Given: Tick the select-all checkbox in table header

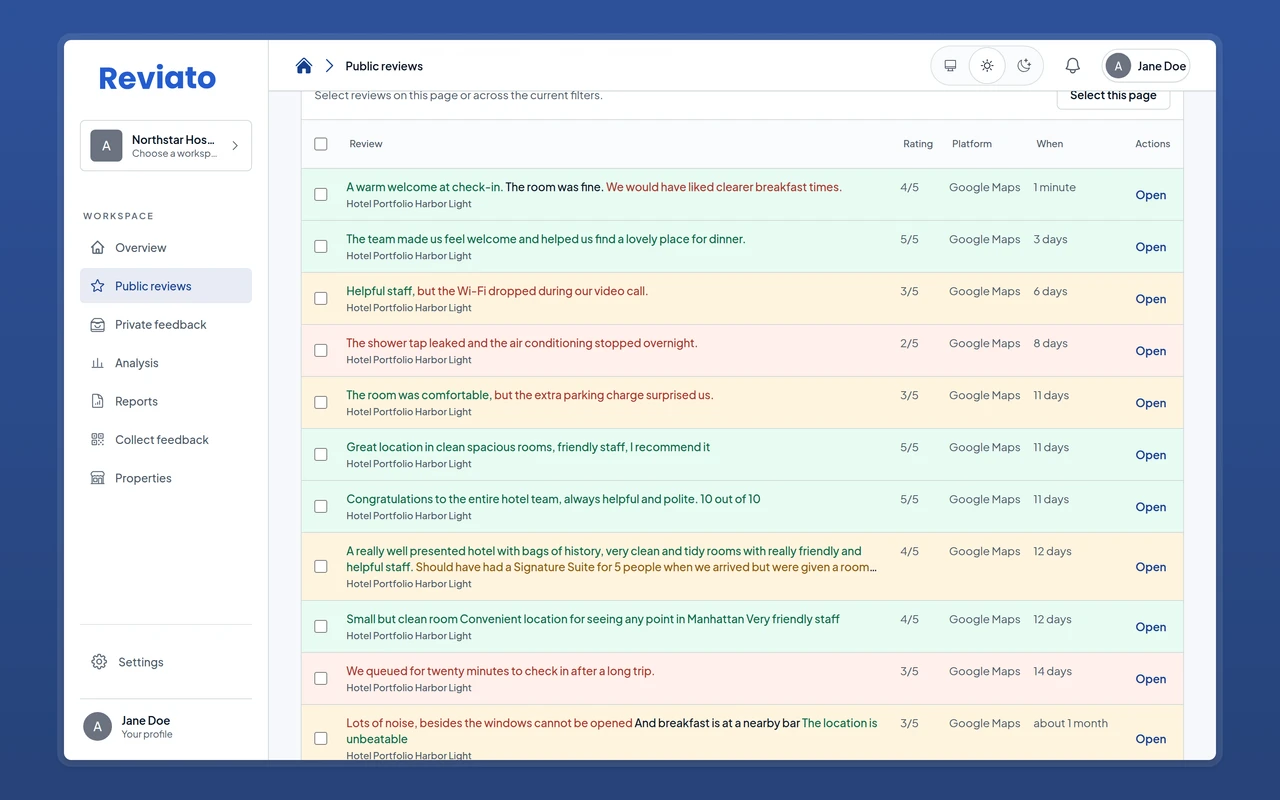Looking at the screenshot, I should click(x=321, y=144).
